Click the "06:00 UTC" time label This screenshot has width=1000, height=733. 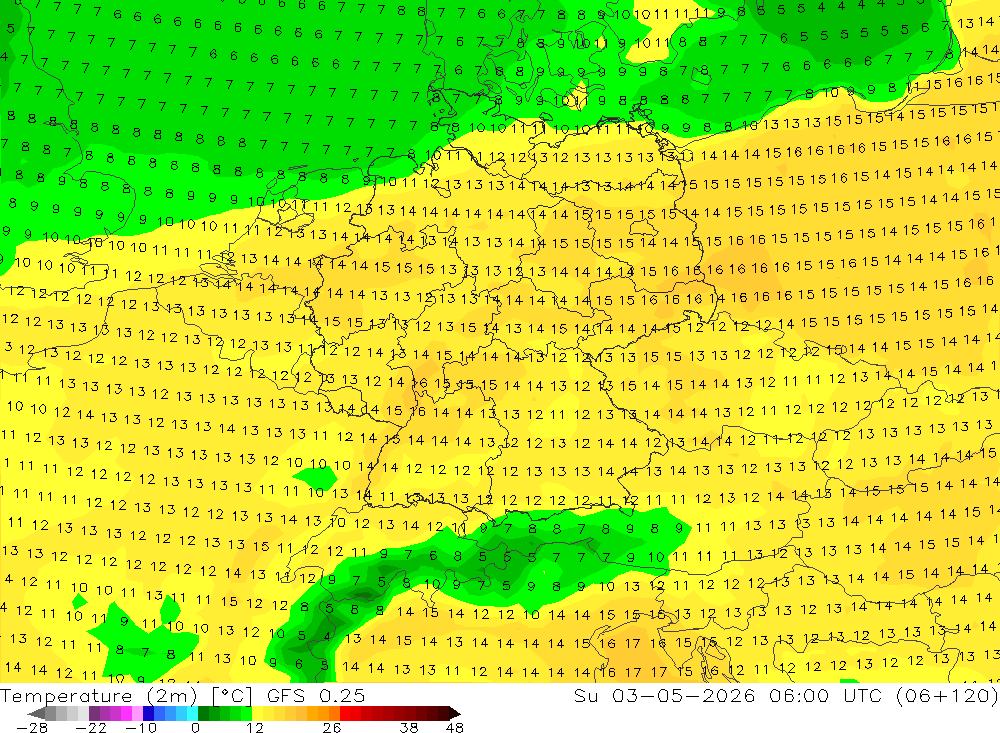point(828,695)
